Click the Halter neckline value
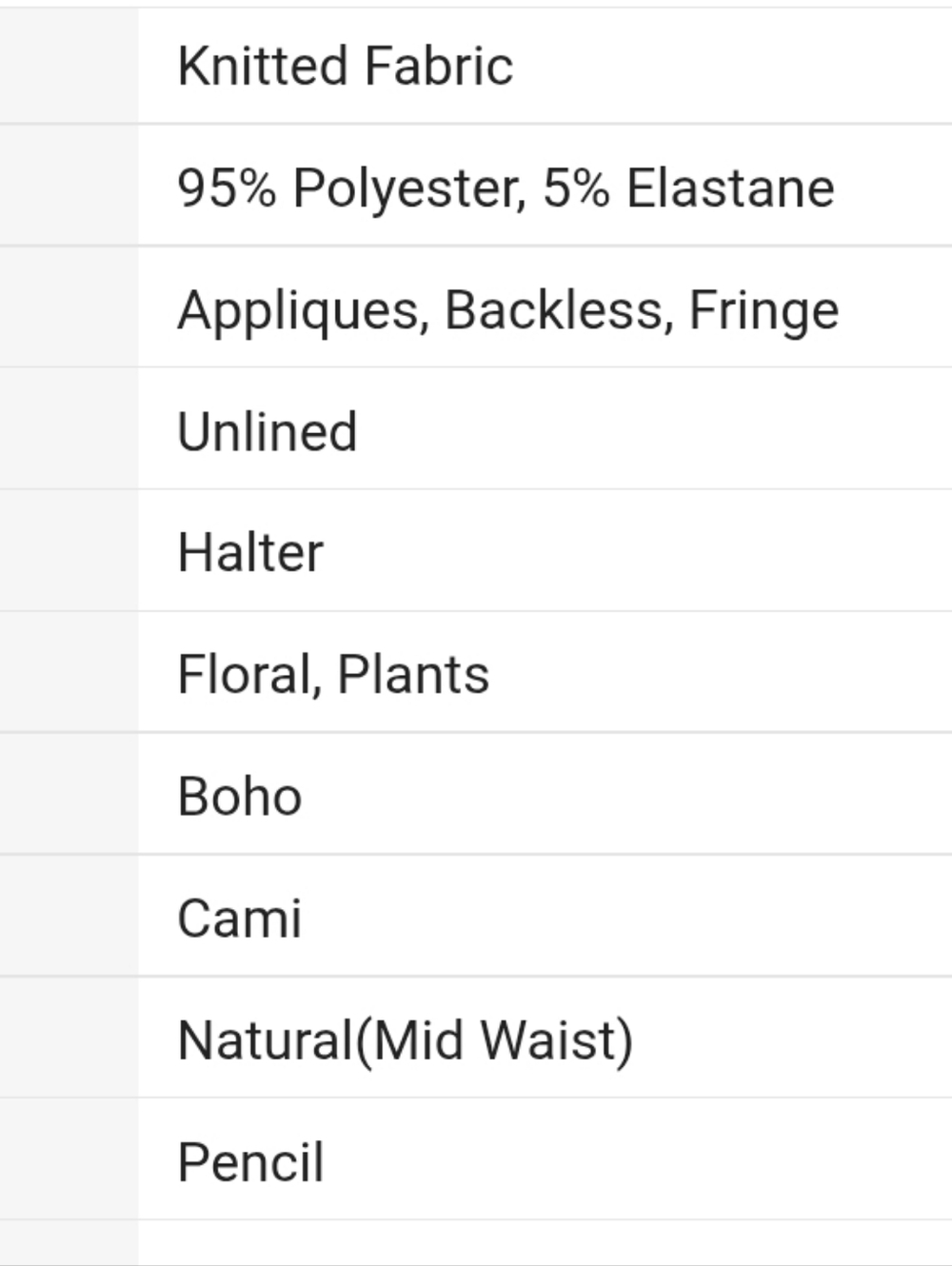This screenshot has width=952, height=1266. [x=250, y=552]
